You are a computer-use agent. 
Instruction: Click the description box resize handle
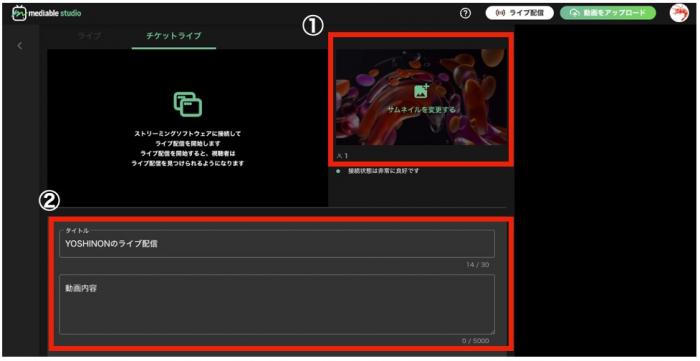tap(492, 332)
